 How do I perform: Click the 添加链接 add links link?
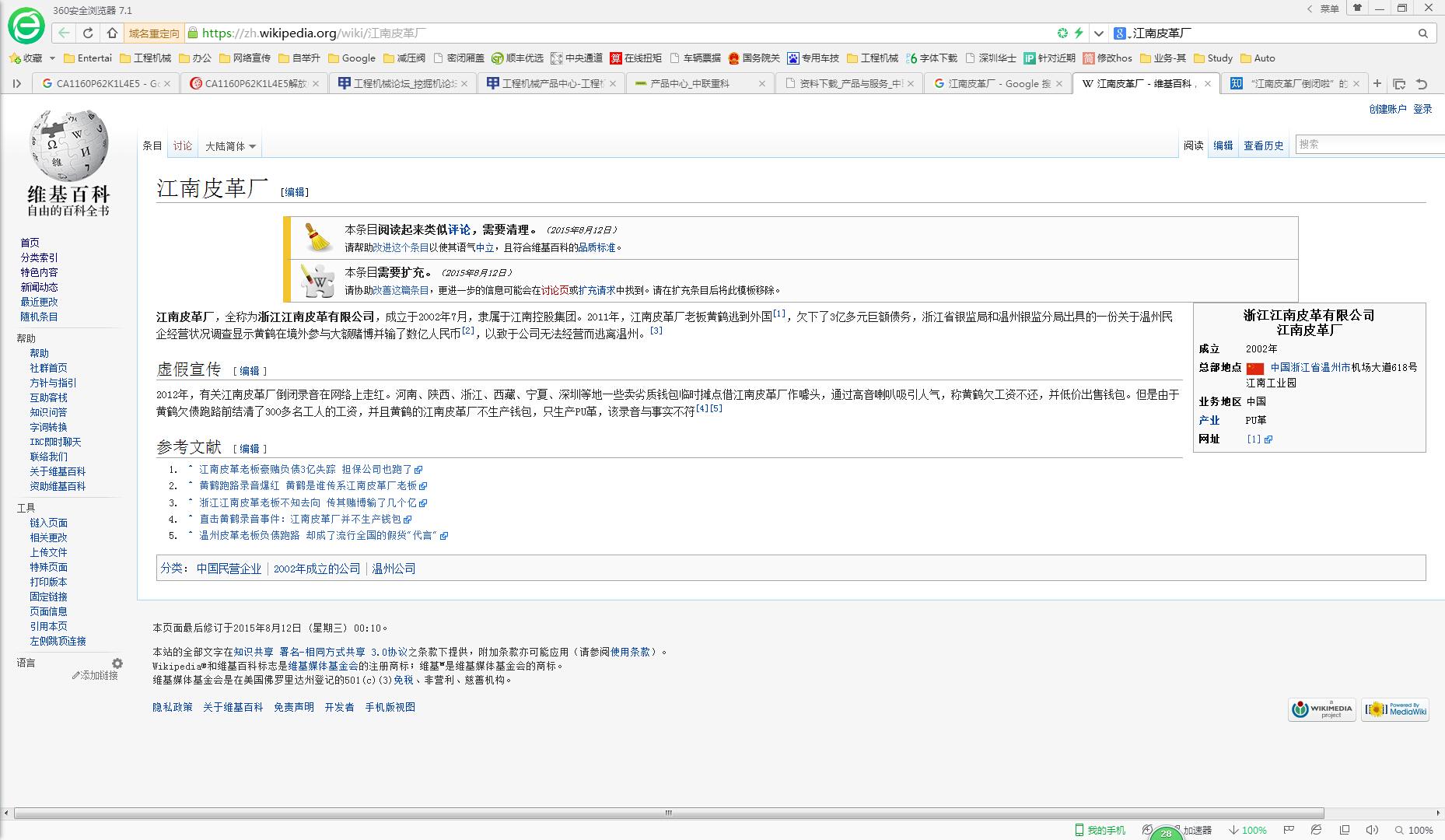pos(99,675)
